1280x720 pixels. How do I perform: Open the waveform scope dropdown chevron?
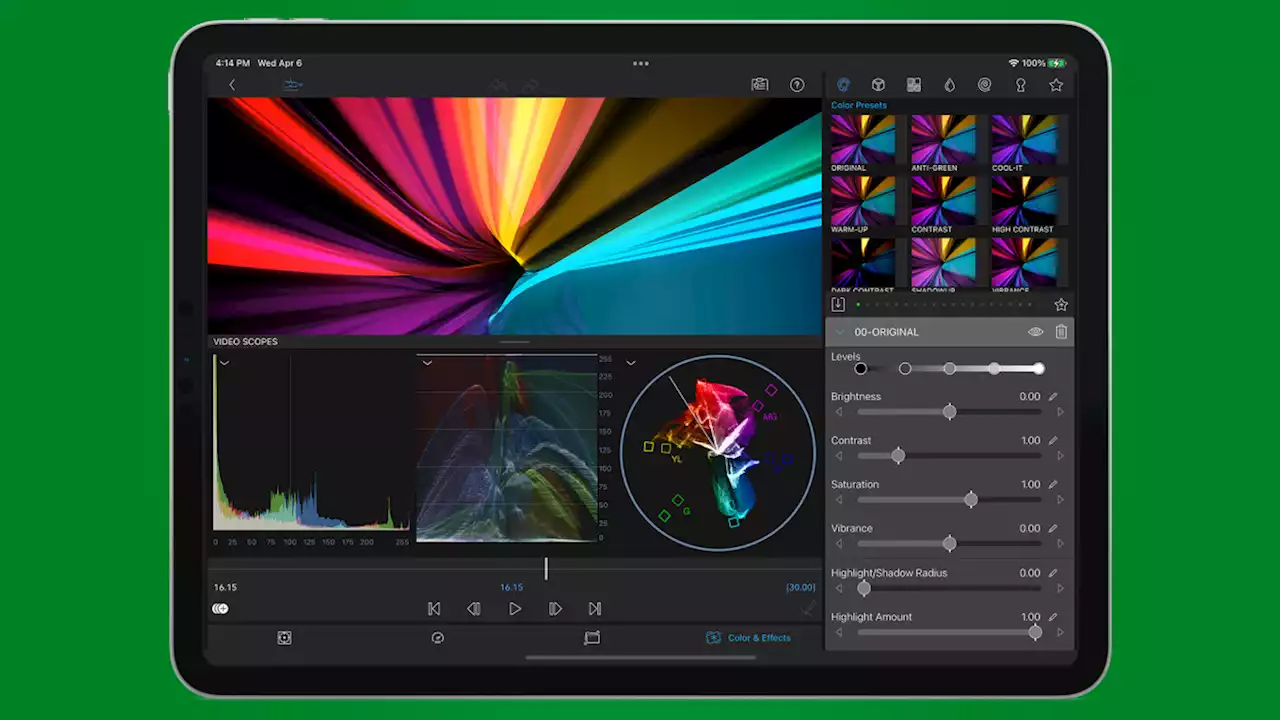[427, 363]
